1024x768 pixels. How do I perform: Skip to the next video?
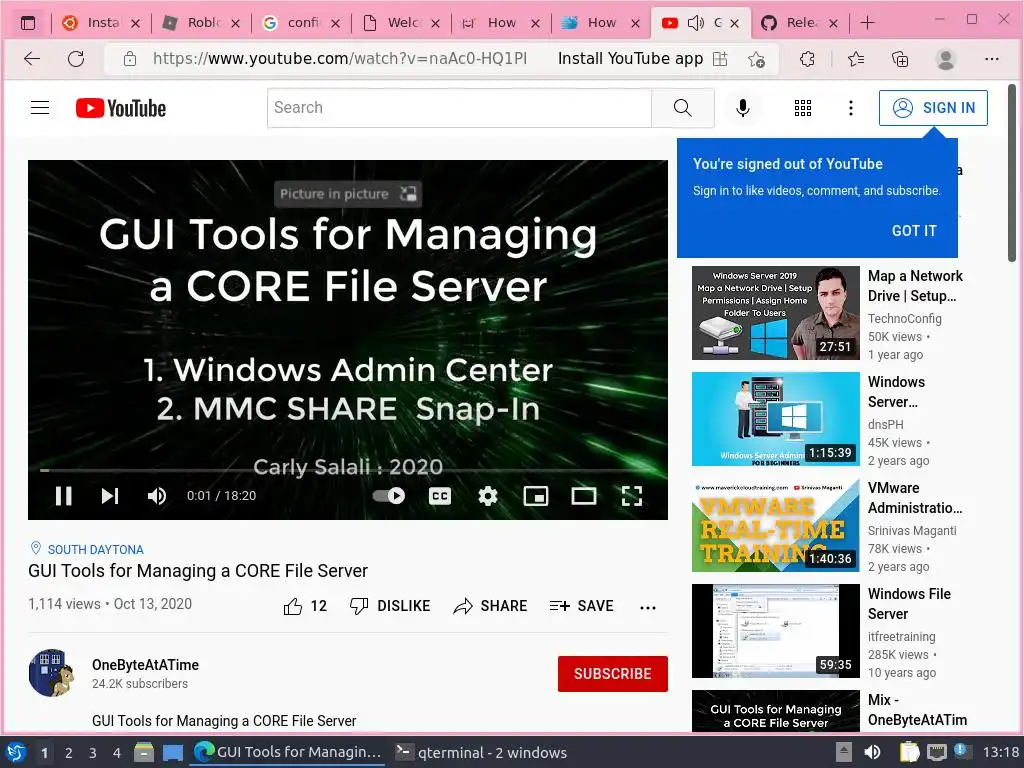point(110,496)
